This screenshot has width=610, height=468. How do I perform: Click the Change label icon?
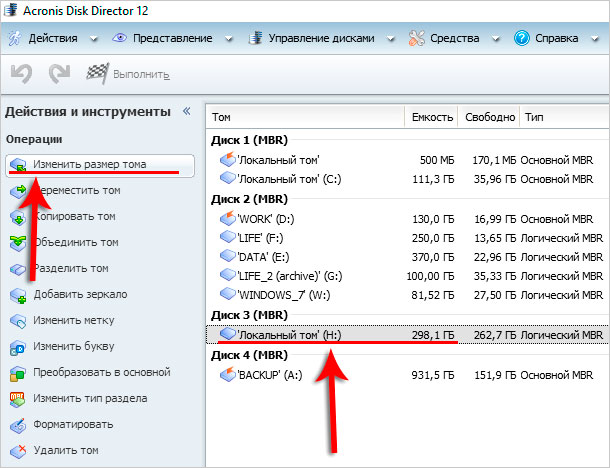tap(18, 321)
